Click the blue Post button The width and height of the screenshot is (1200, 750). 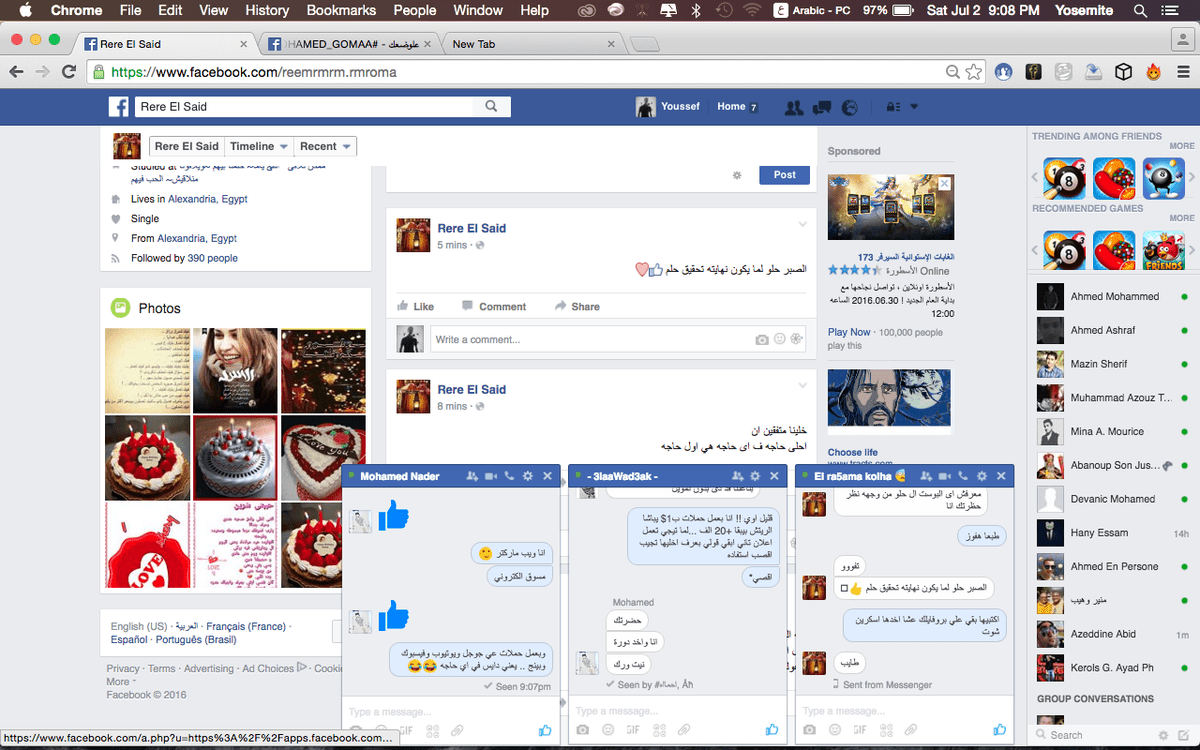[784, 174]
